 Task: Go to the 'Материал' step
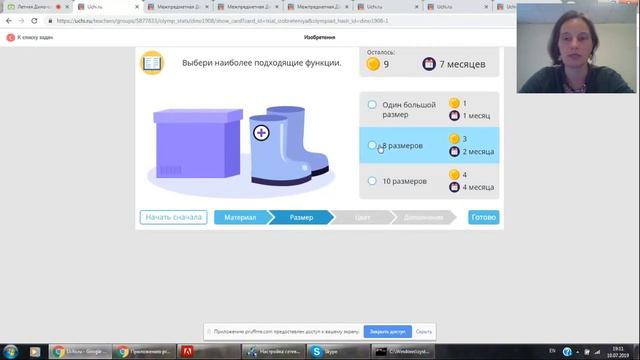pos(241,217)
